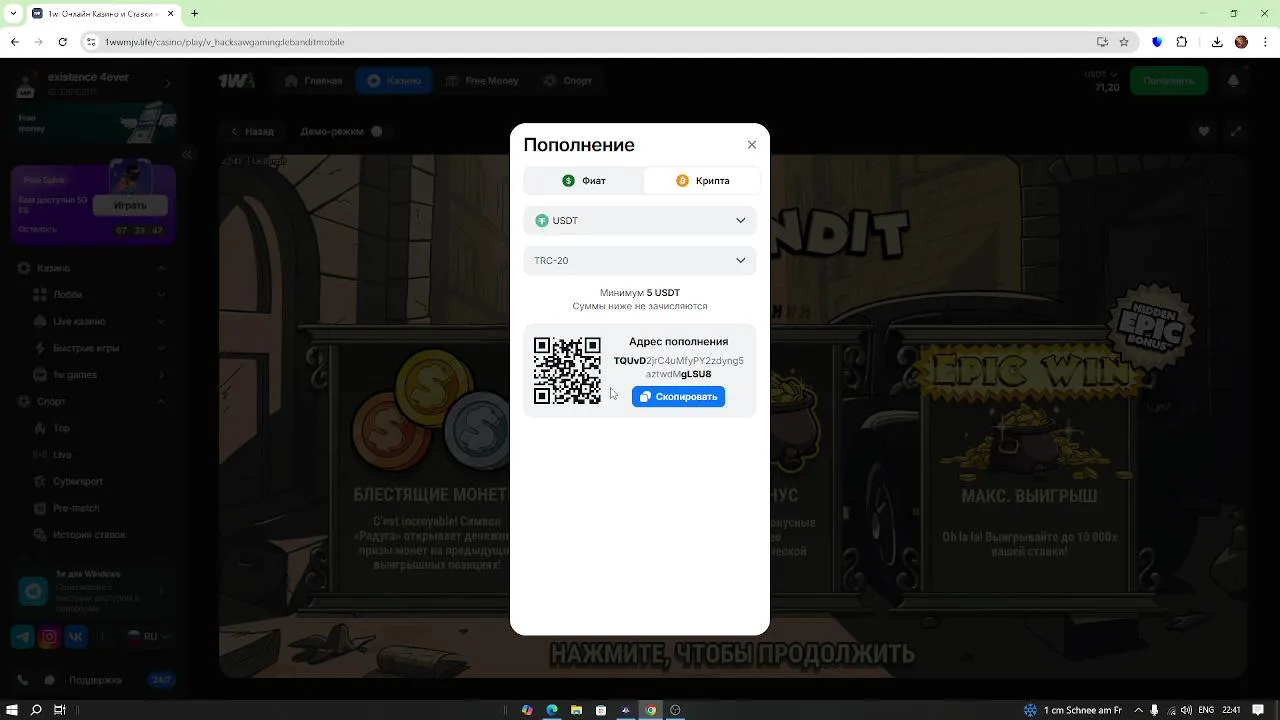This screenshot has height=720, width=1280.
Task: Open File Explorer from the taskbar
Action: pyautogui.click(x=576, y=710)
